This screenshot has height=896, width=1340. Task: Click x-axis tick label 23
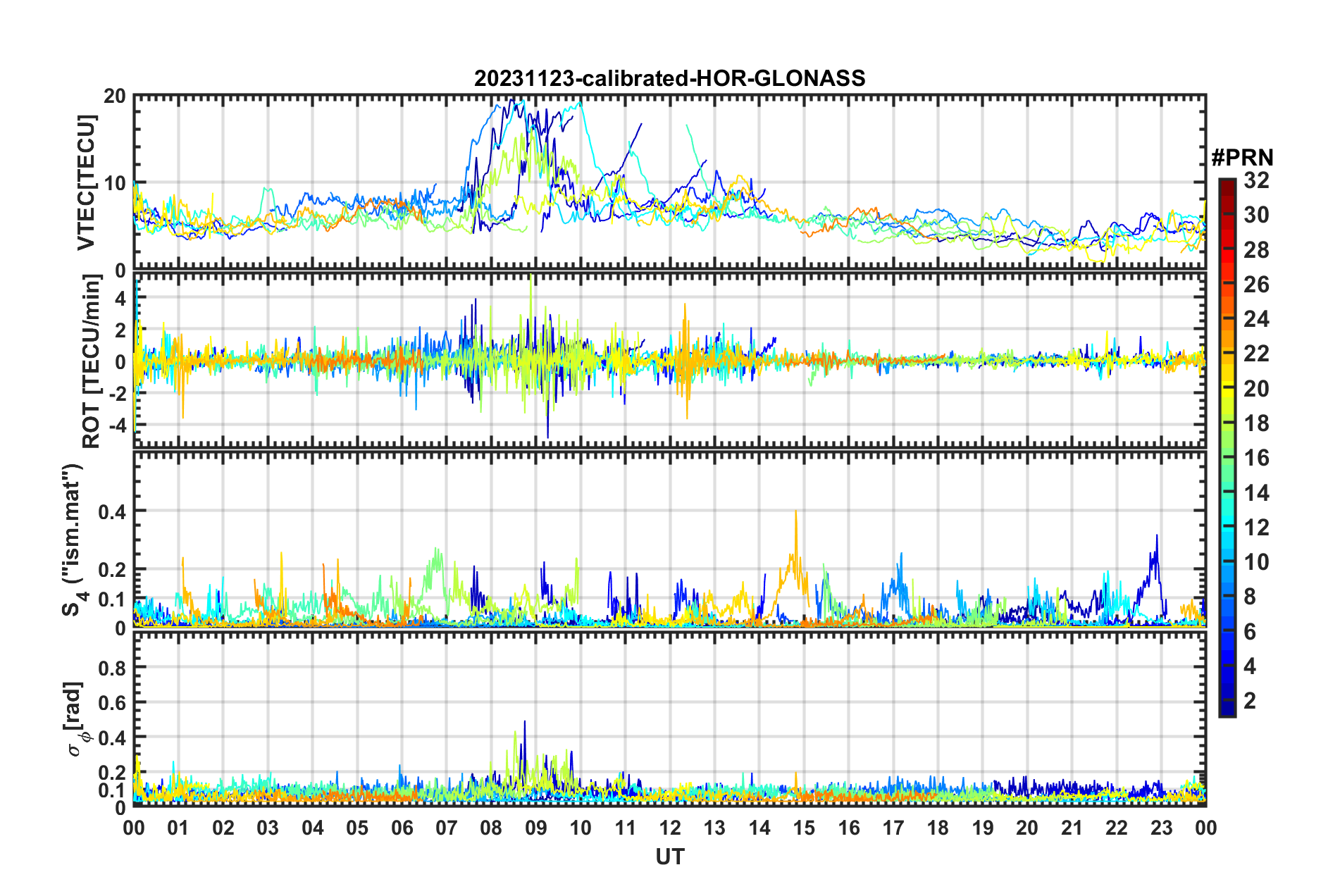coord(1161,828)
